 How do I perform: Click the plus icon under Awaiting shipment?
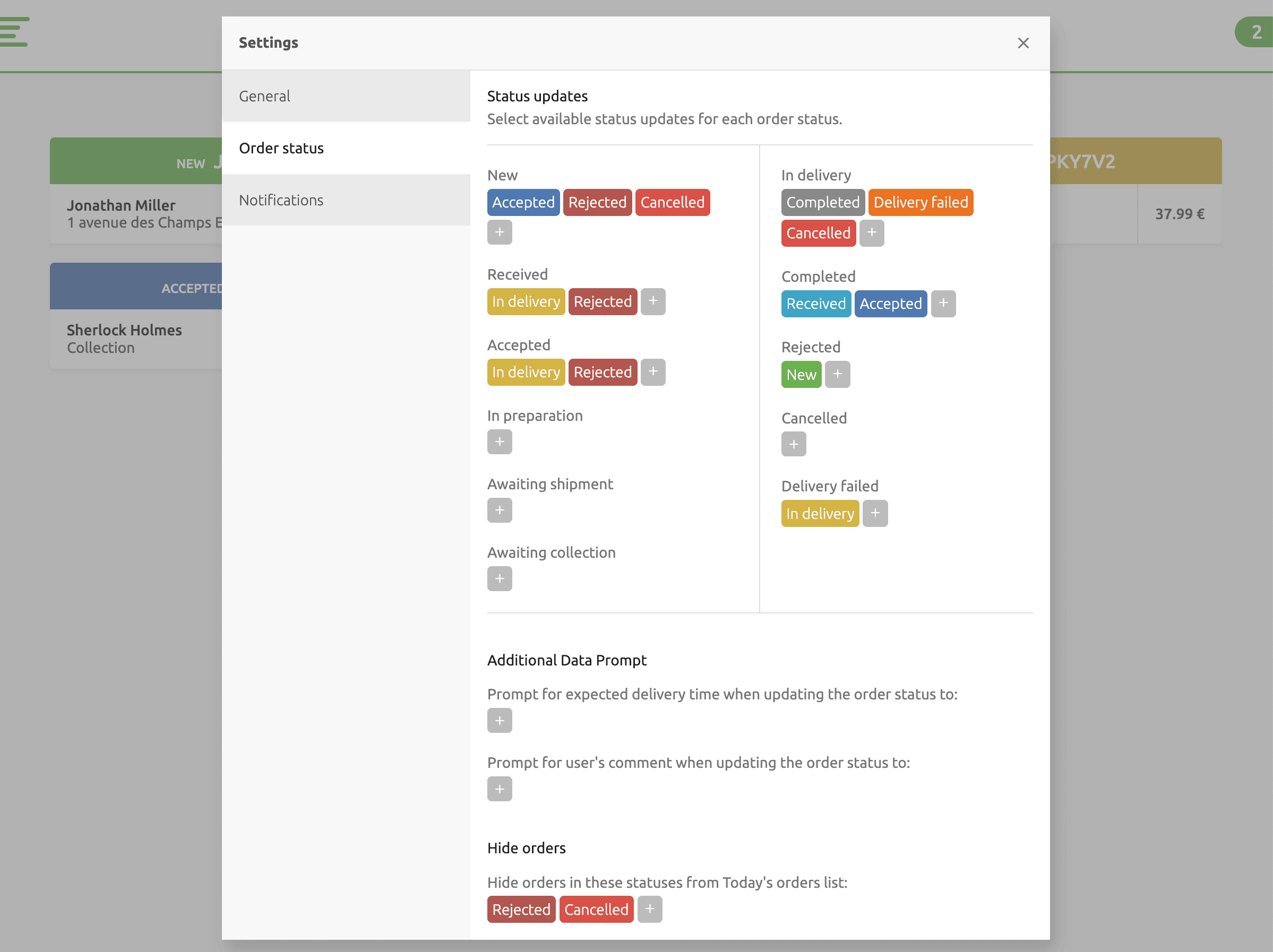[499, 510]
